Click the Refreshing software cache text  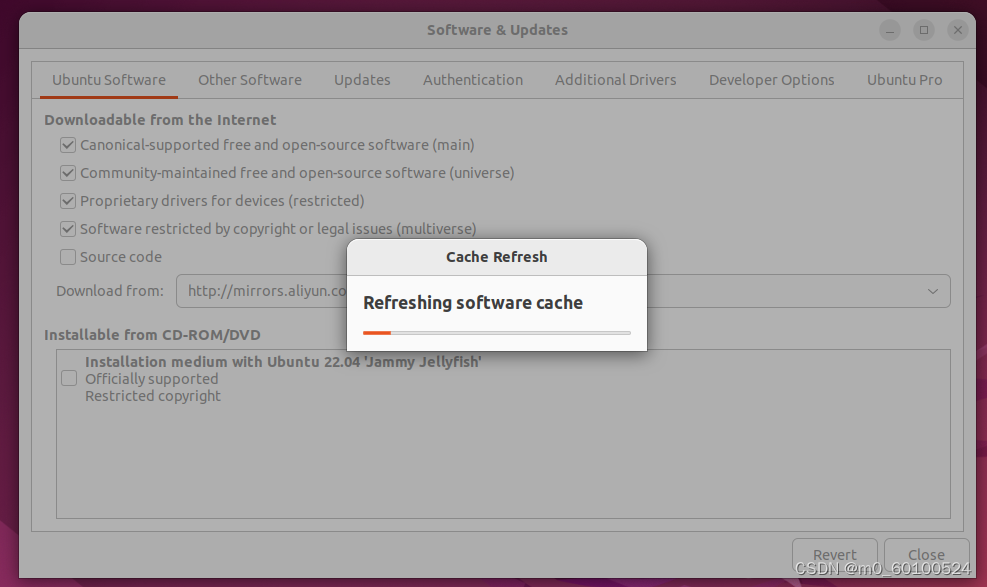(473, 303)
